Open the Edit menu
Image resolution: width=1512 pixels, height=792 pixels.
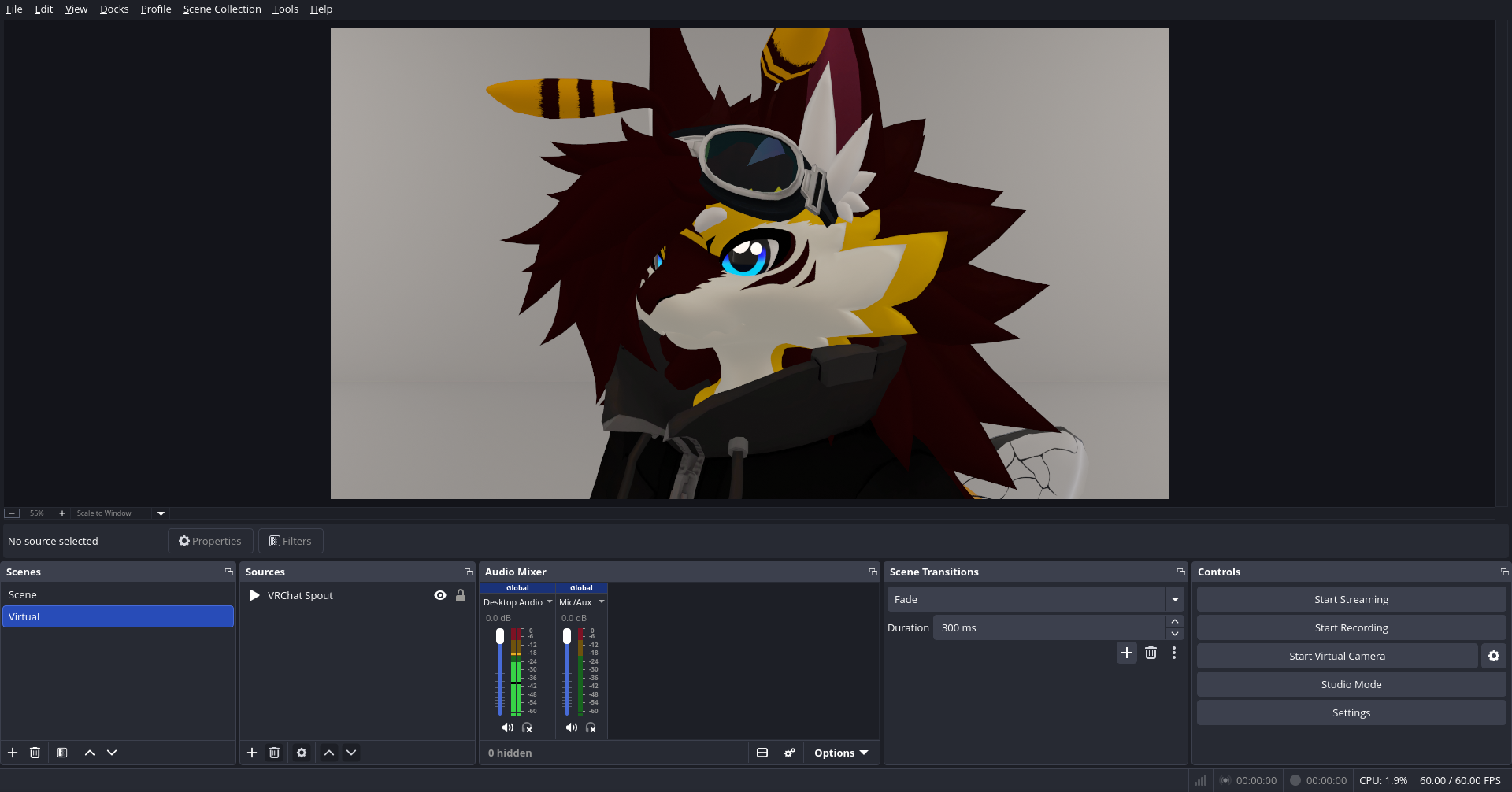tap(44, 9)
